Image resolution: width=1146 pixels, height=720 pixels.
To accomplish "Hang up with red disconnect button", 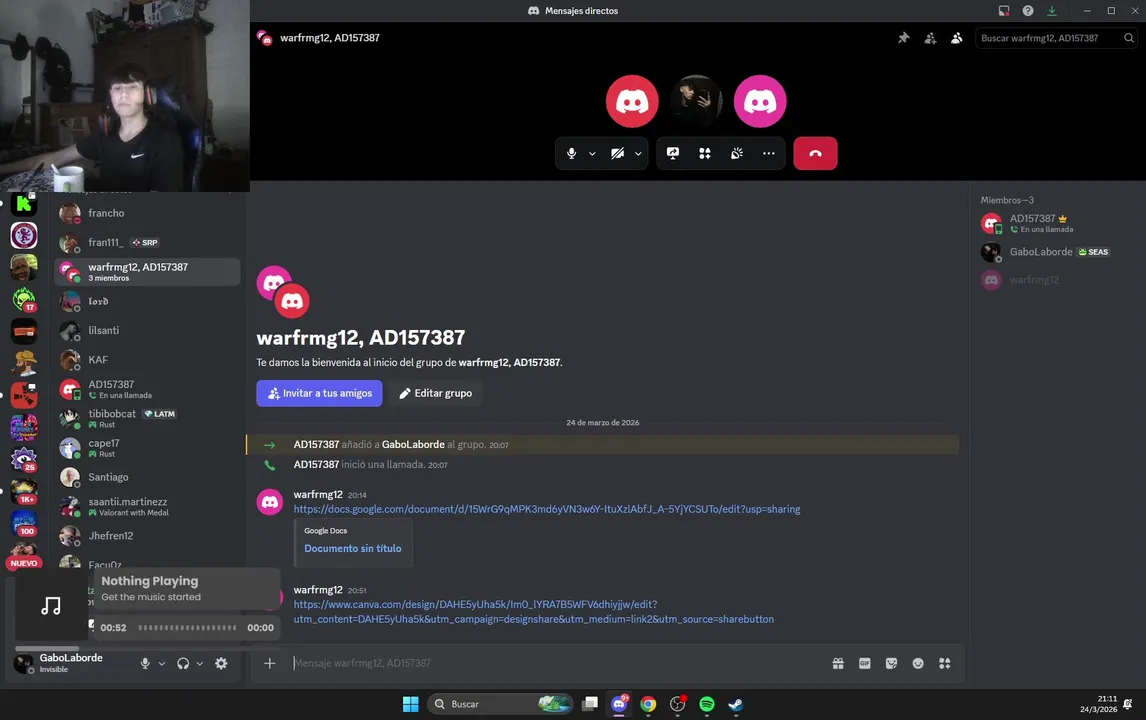I will pos(815,154).
